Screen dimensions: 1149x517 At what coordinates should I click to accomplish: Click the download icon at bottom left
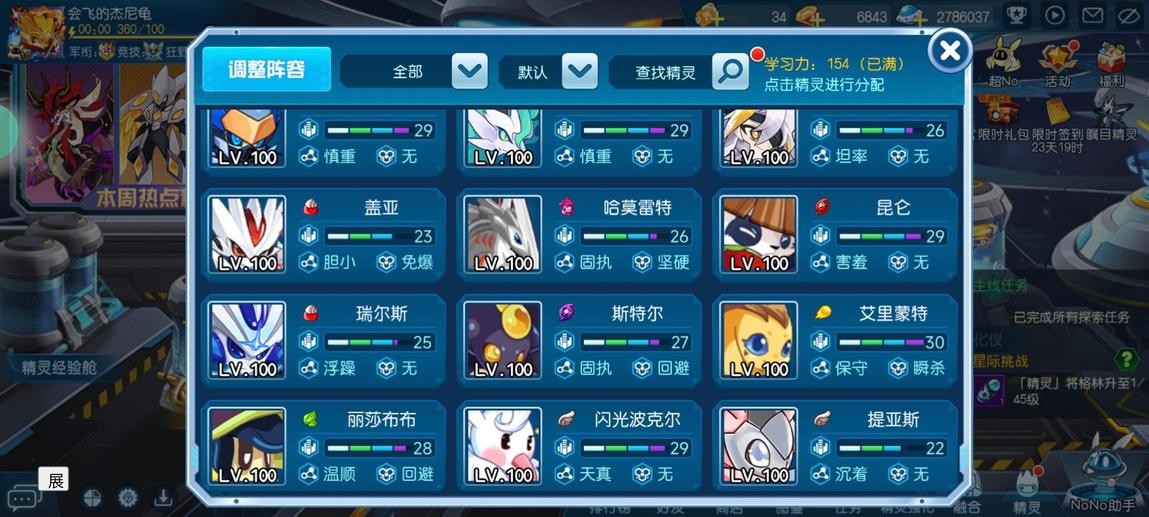coord(163,498)
